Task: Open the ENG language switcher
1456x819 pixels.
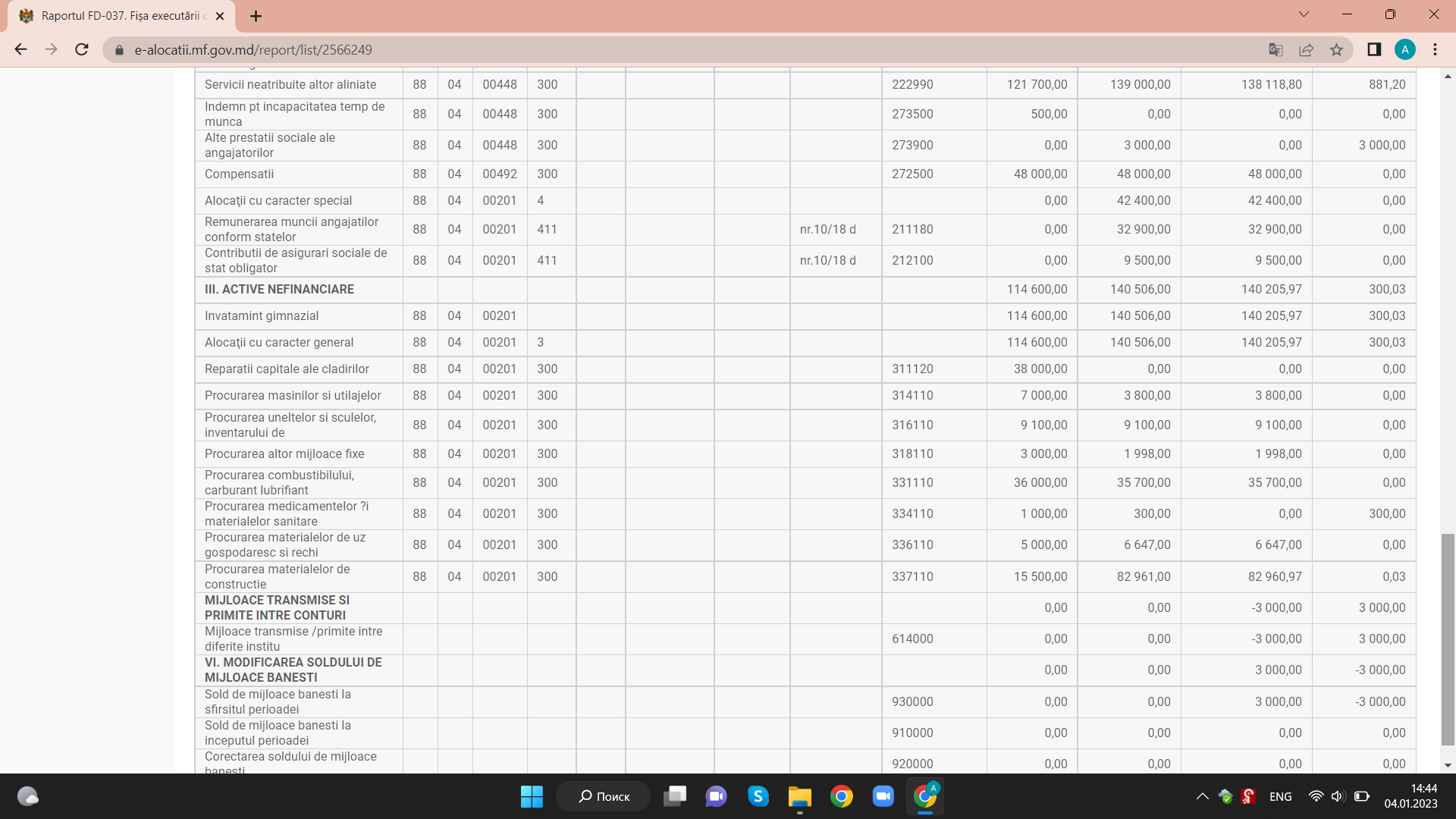Action: point(1281,796)
